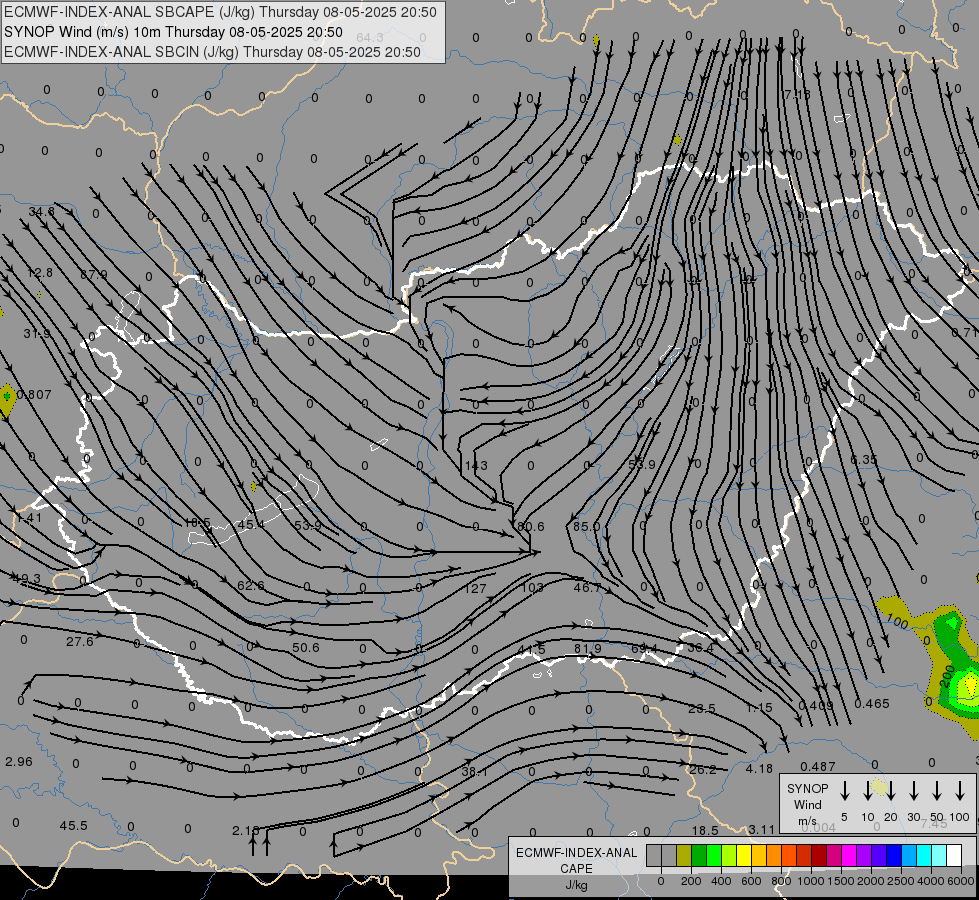Click the SBCAPE title line in header
Screen dimensions: 979x900
tap(220, 12)
